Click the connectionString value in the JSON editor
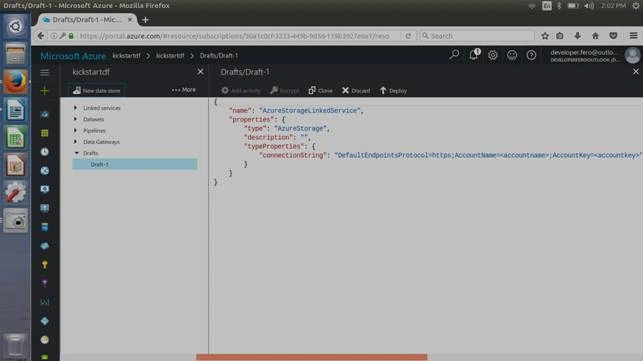 [488, 155]
